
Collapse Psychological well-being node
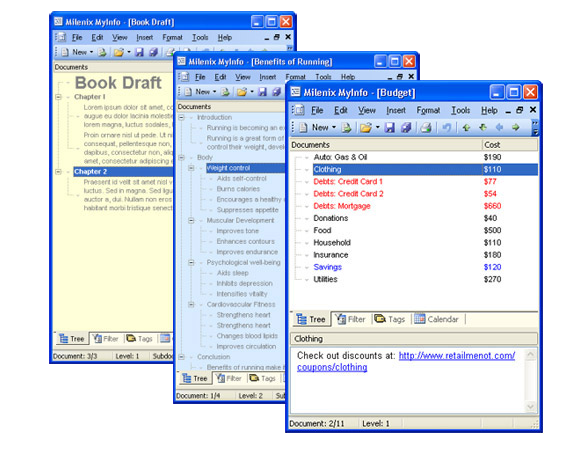(191, 262)
